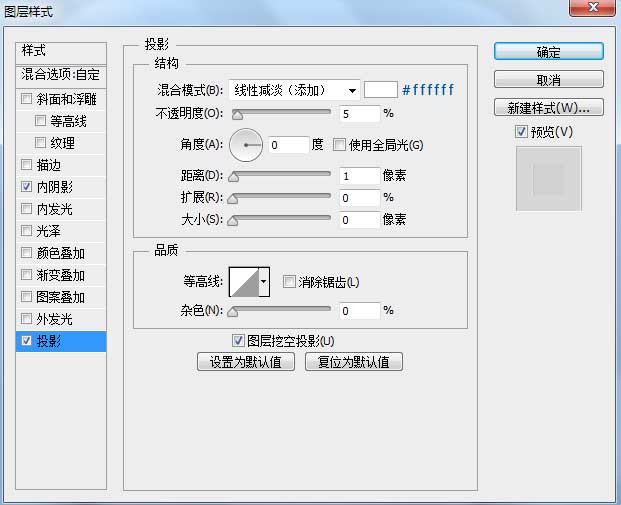Screen dimensions: 621x505
Task: Enable 消除锯齿 anti-alias checkbox
Action: (x=290, y=282)
